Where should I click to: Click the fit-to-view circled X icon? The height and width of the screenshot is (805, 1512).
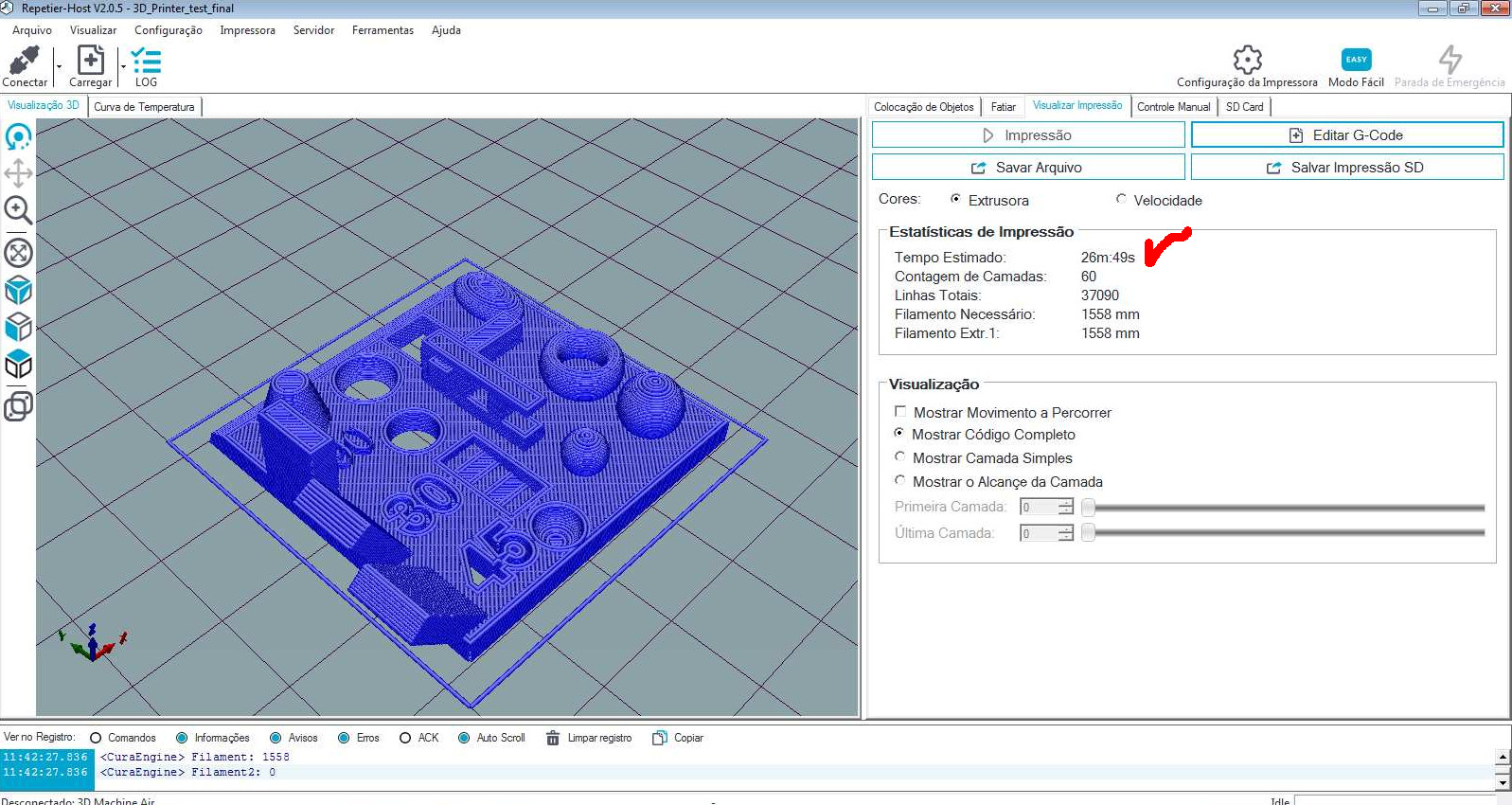coord(18,253)
